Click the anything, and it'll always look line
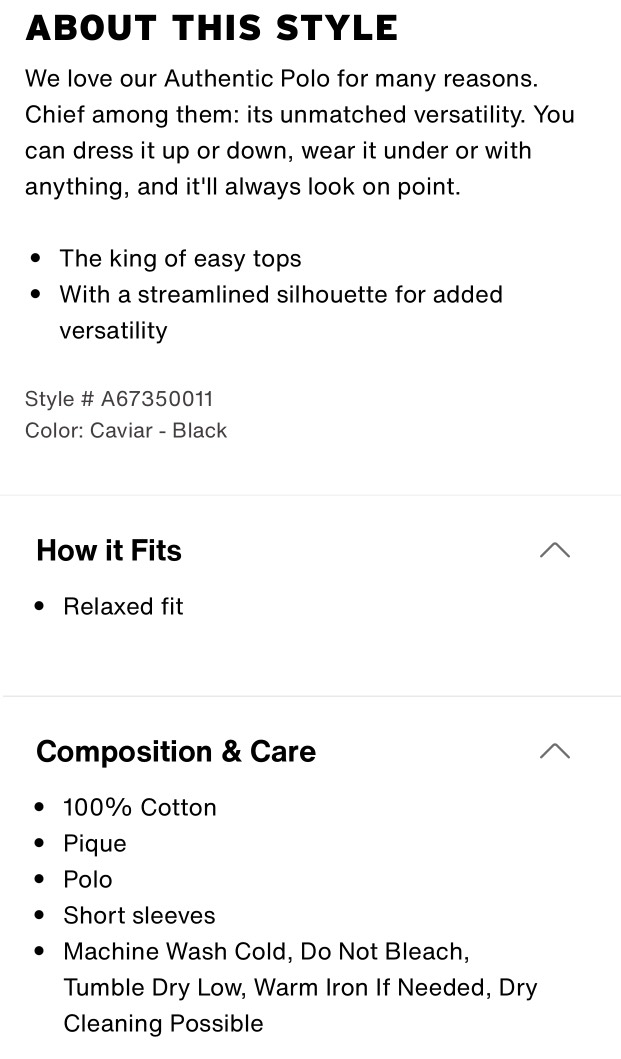This screenshot has width=621, height=1059. pos(243,186)
